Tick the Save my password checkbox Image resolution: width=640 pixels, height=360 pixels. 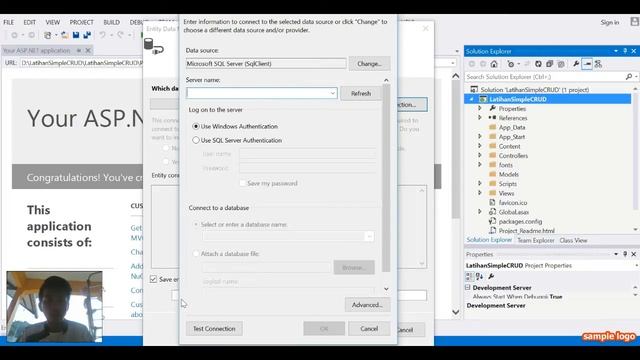pyautogui.click(x=242, y=183)
